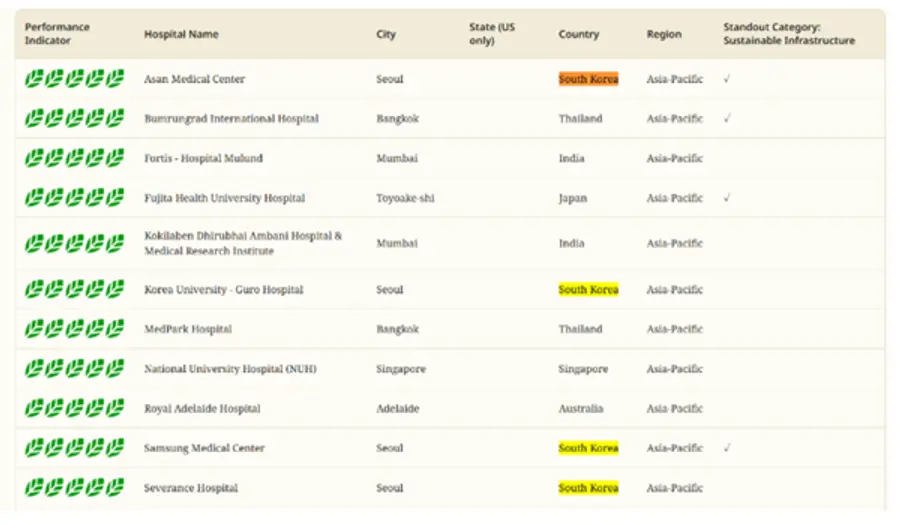
Task: Click the Japan country cell
Action: [573, 198]
